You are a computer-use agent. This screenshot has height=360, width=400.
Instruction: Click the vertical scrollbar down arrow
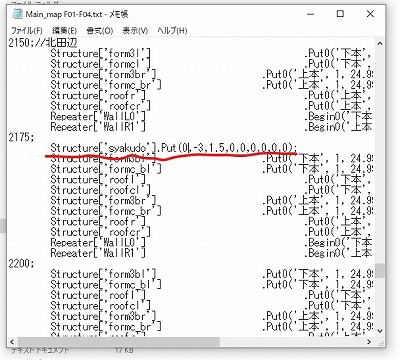379,331
